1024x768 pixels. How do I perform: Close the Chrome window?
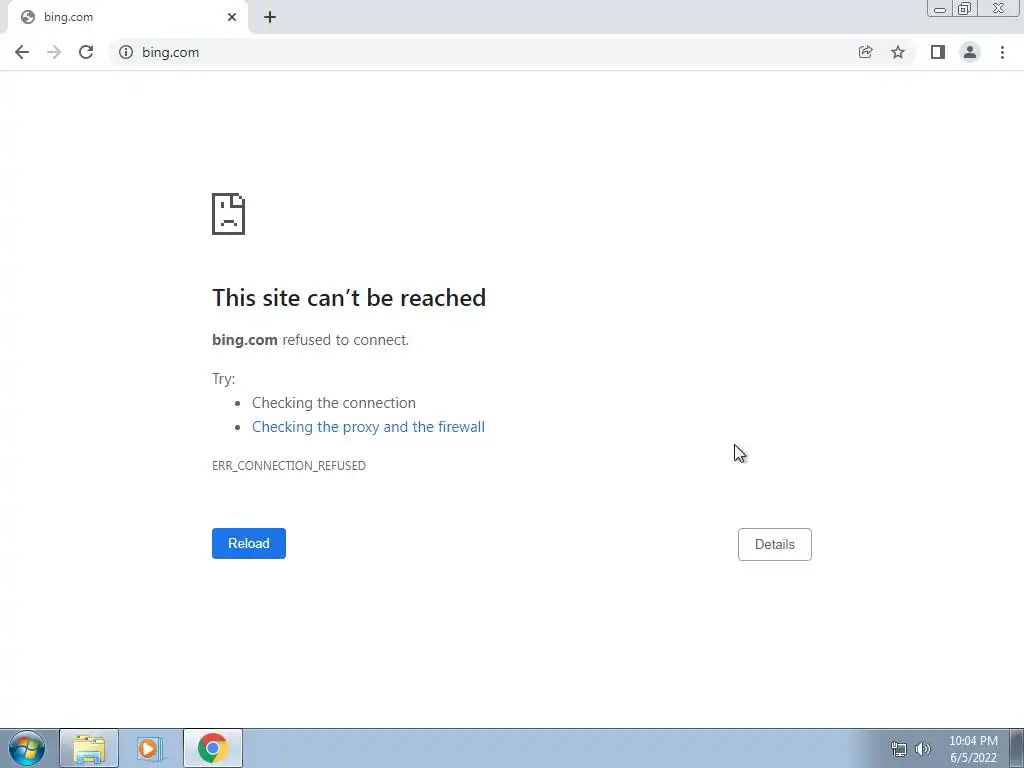999,9
